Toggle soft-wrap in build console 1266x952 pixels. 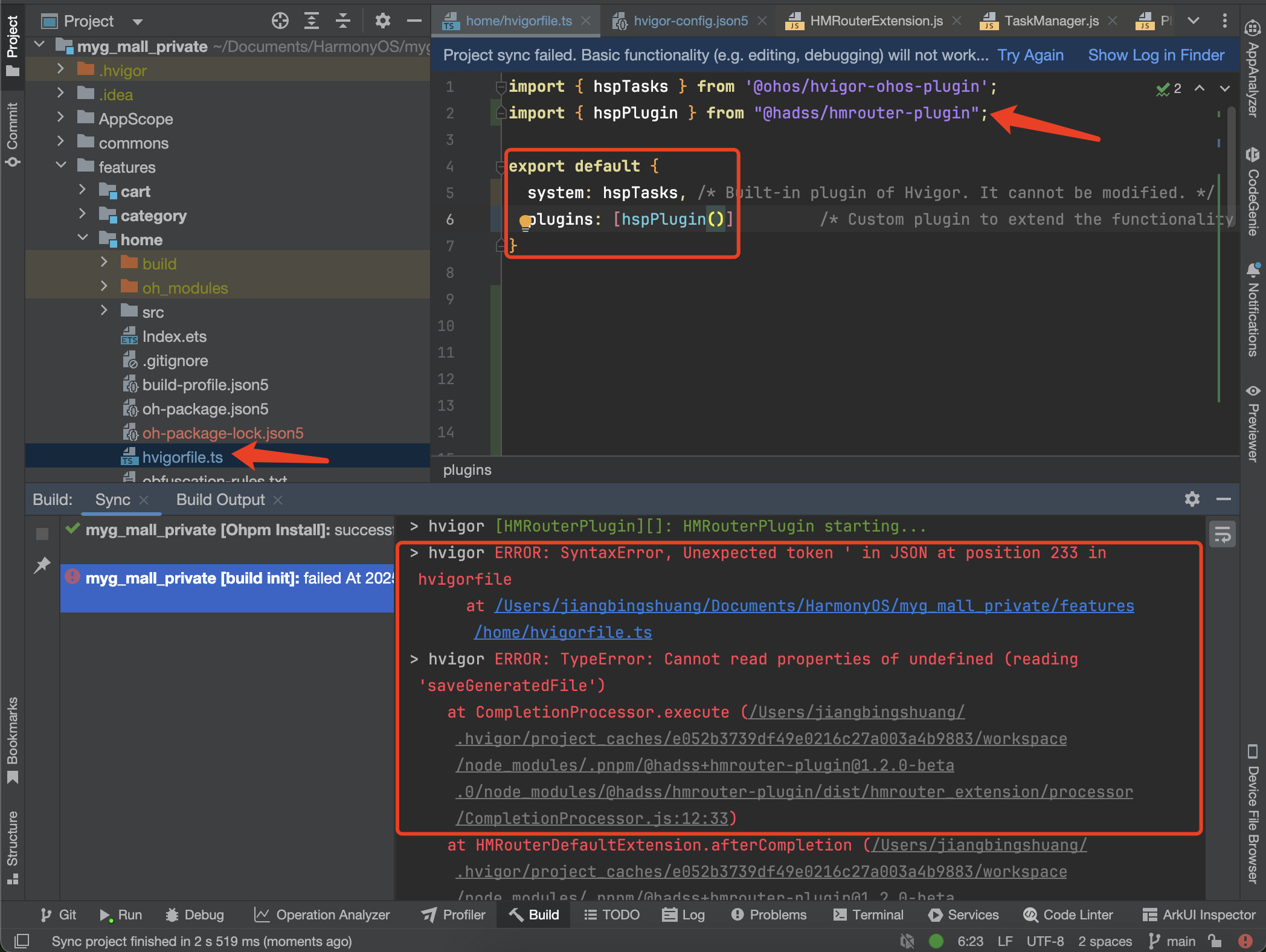[1223, 534]
